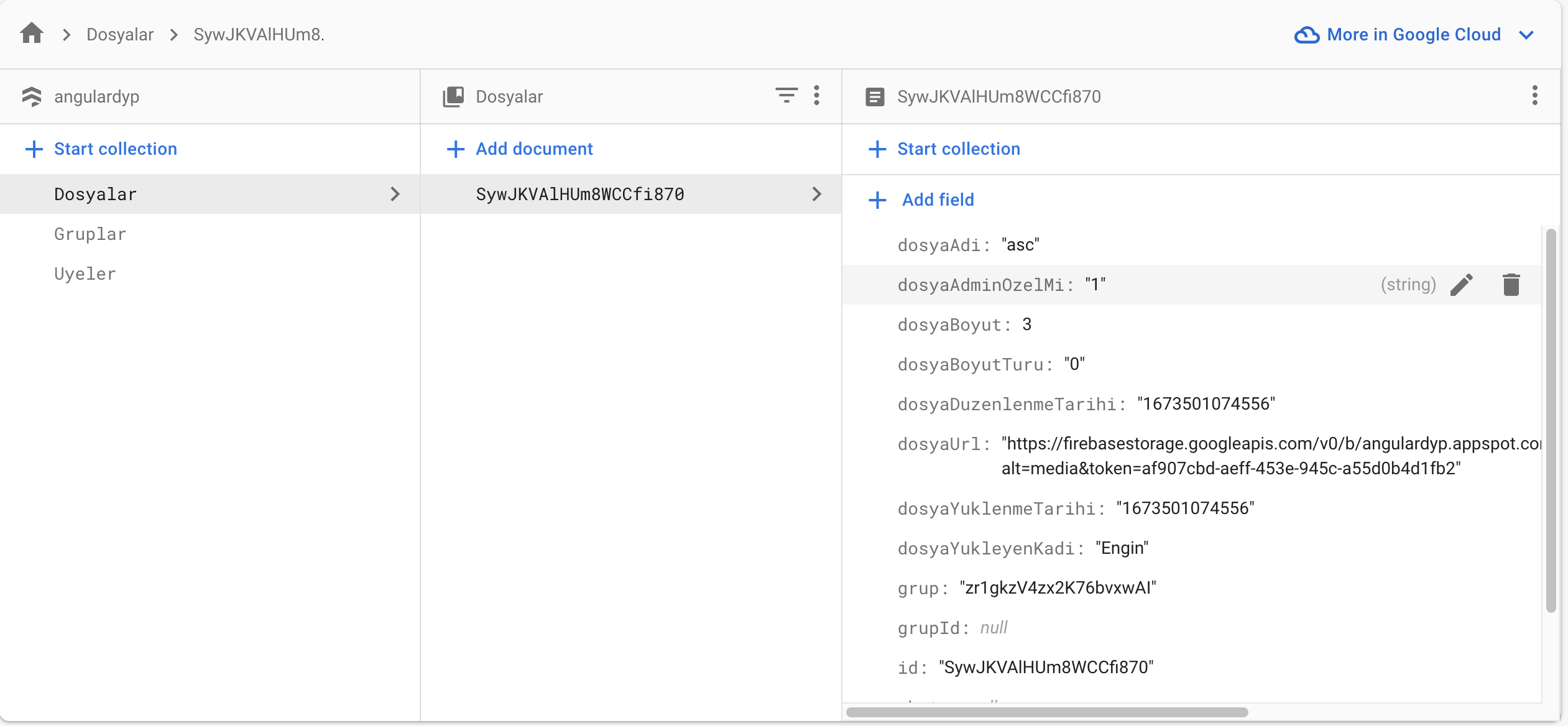Add document to Dosyalar collection
Screen dimensions: 1568x726
[x=534, y=149]
